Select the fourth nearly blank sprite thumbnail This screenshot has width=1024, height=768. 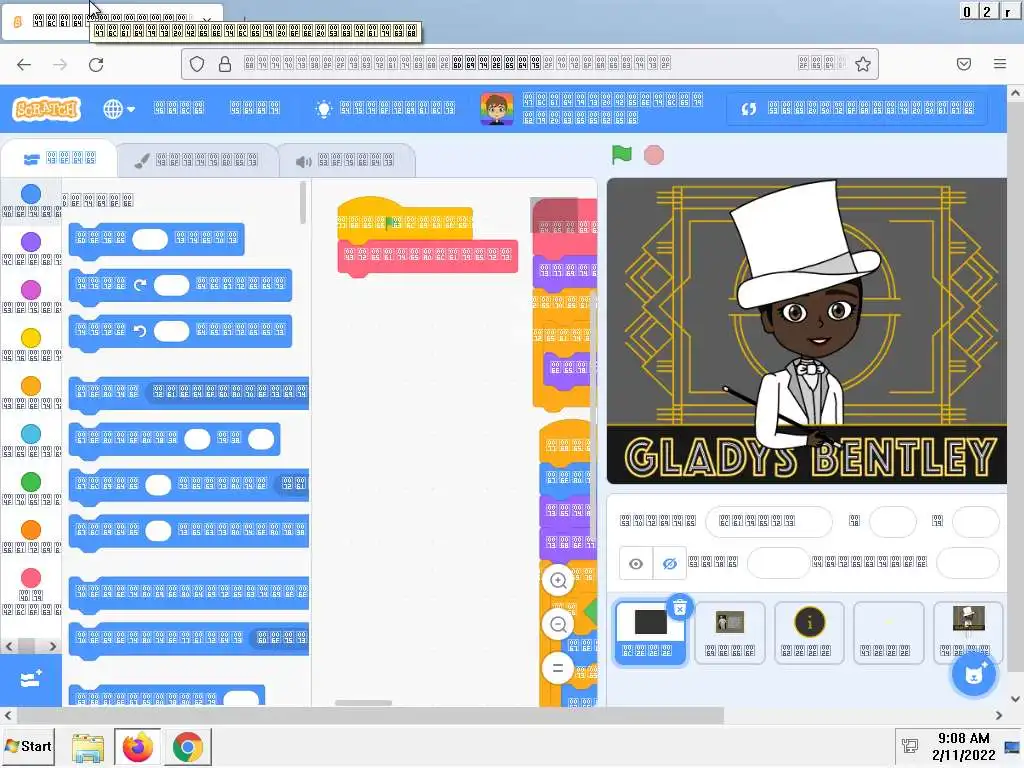[888, 632]
